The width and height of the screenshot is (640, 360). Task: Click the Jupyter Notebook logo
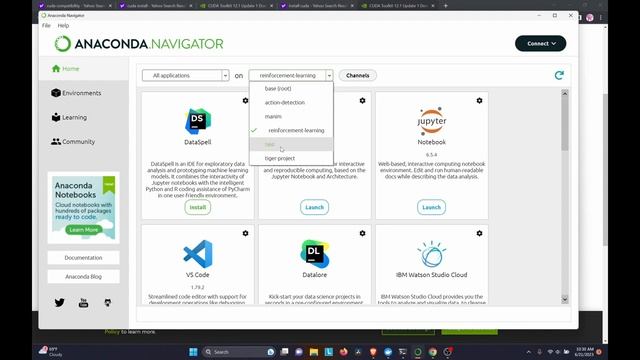click(x=431, y=121)
